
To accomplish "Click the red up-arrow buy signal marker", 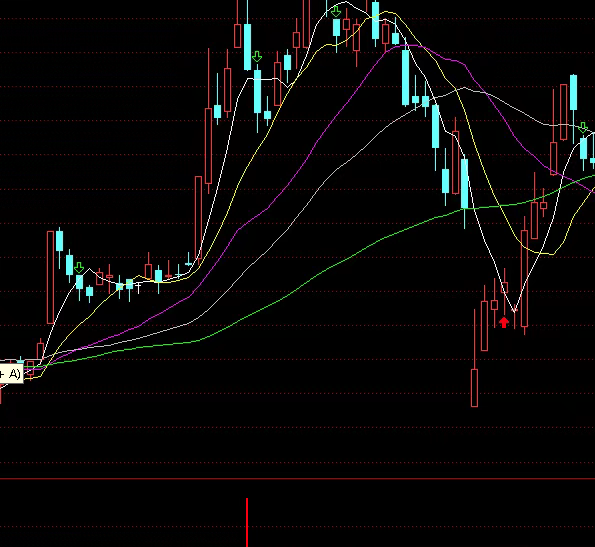I will (504, 322).
